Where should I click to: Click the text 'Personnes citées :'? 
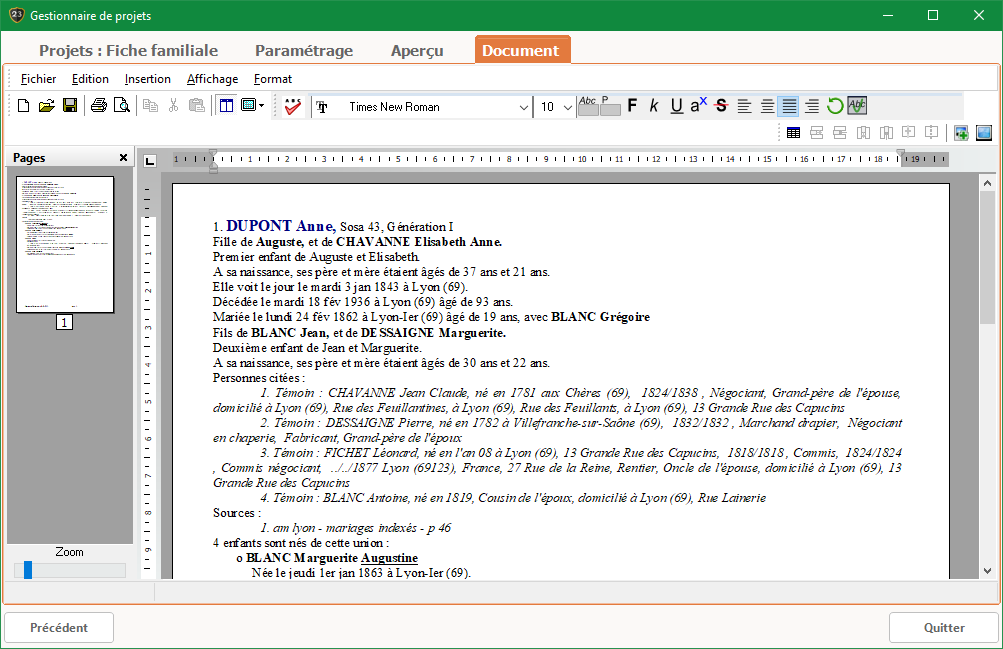(x=258, y=378)
